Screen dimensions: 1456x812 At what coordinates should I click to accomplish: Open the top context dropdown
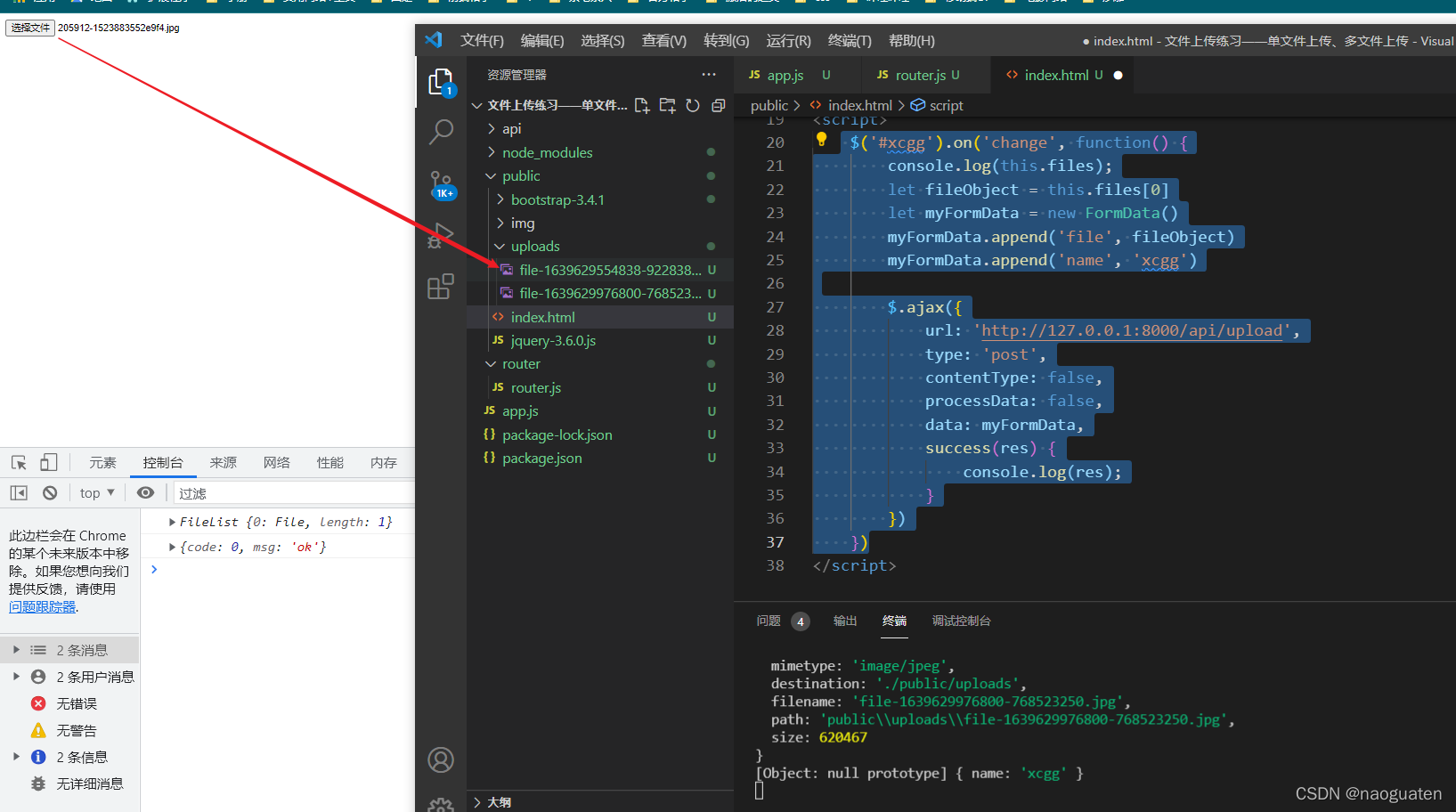point(97,492)
